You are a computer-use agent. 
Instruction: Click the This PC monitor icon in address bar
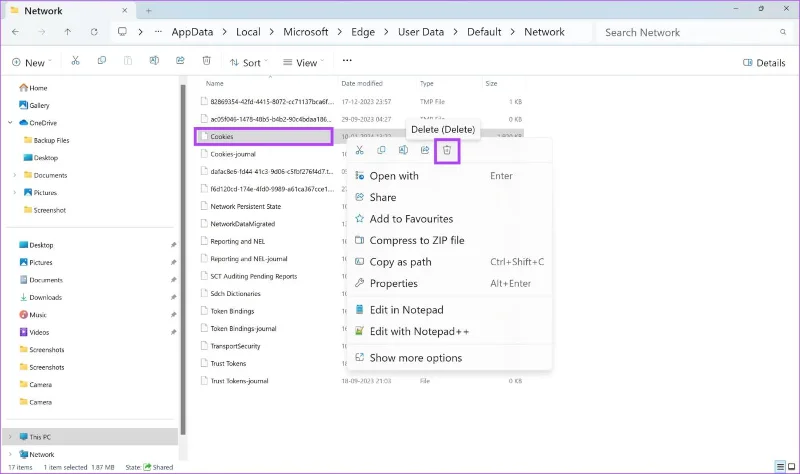coord(122,32)
